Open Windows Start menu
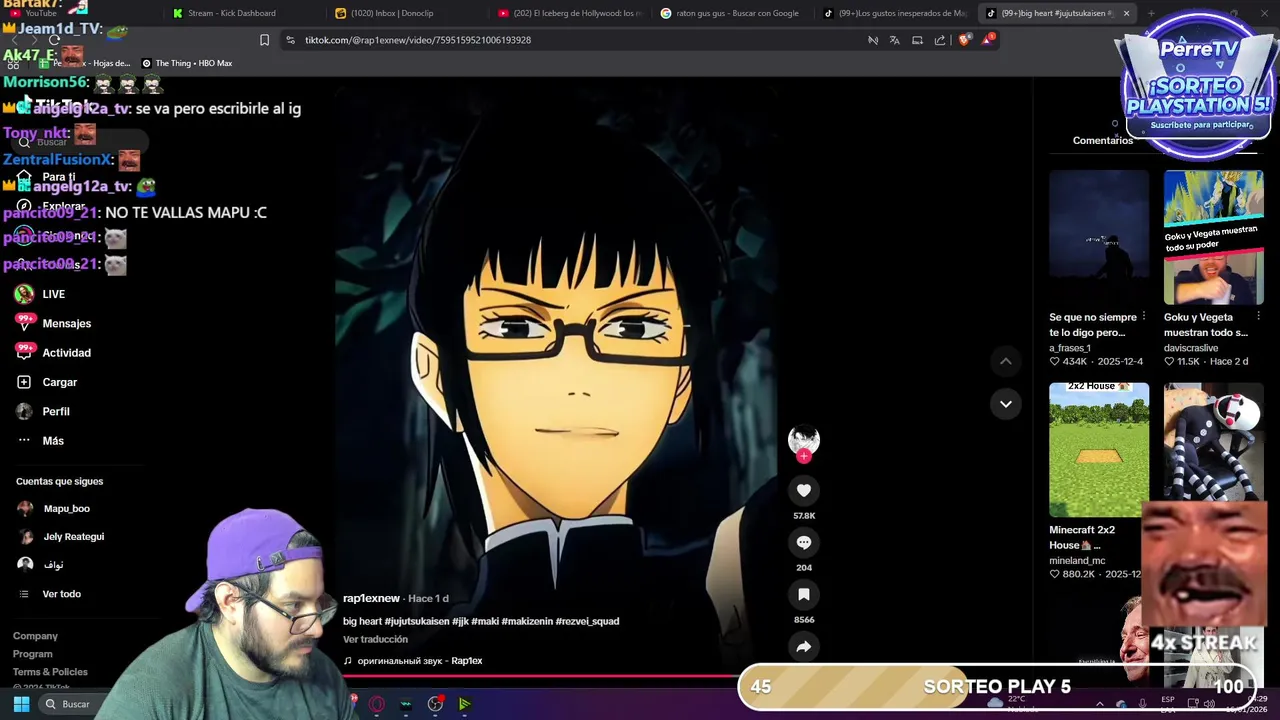Image resolution: width=1280 pixels, height=720 pixels. [21, 704]
